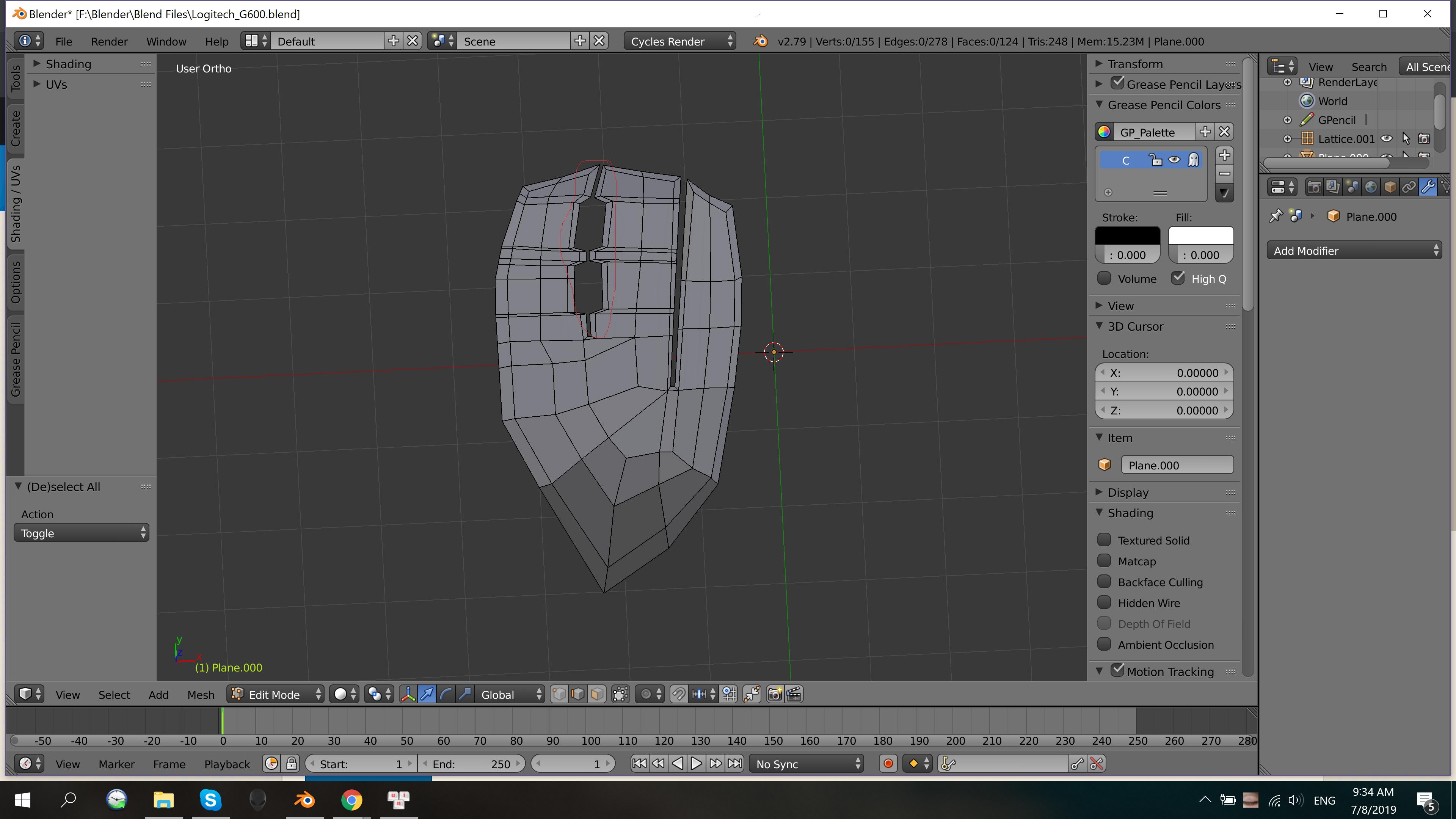The height and width of the screenshot is (819, 1456).
Task: Switch to face select mode
Action: click(x=597, y=694)
